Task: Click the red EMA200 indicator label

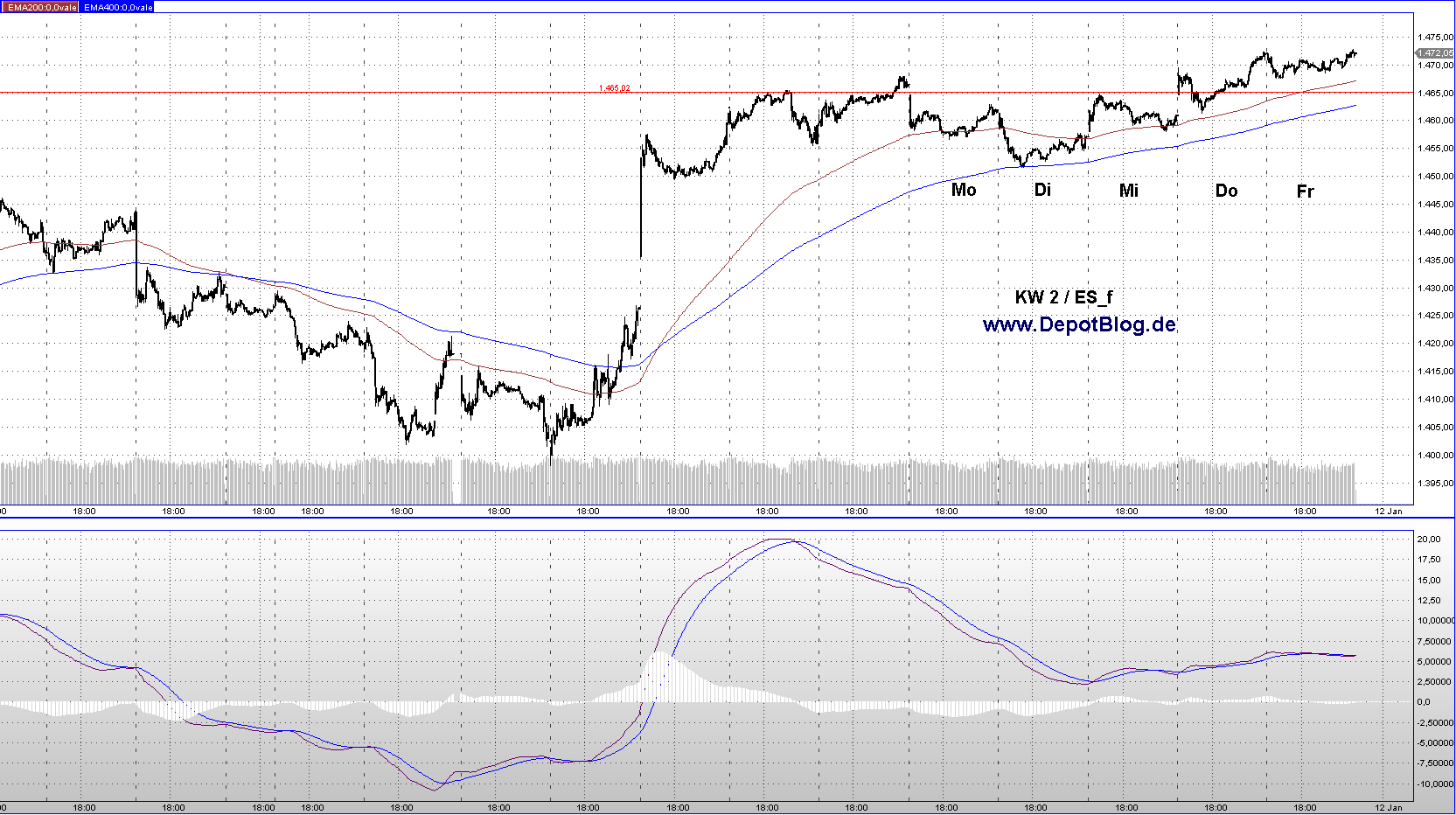Action: [x=41, y=7]
